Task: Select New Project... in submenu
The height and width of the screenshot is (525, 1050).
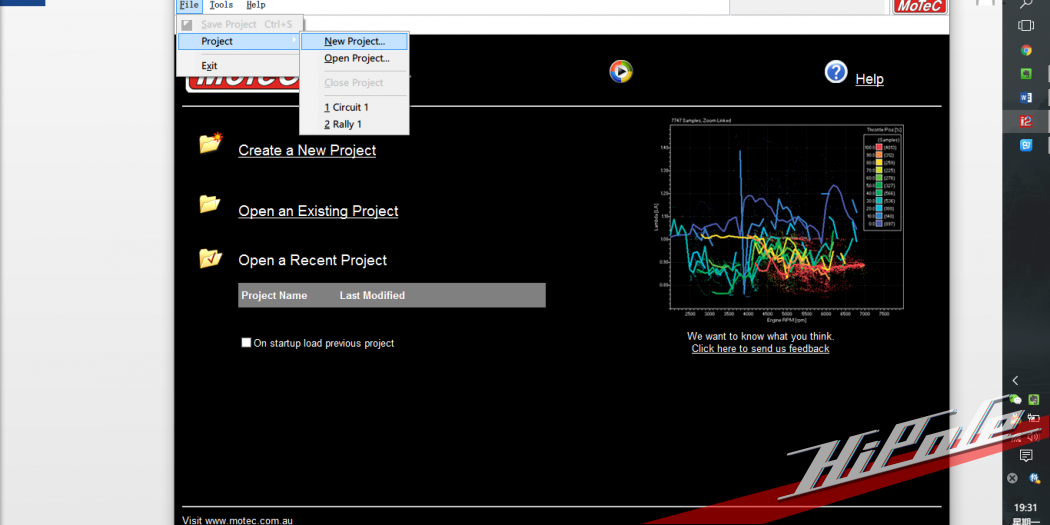Action: click(354, 42)
